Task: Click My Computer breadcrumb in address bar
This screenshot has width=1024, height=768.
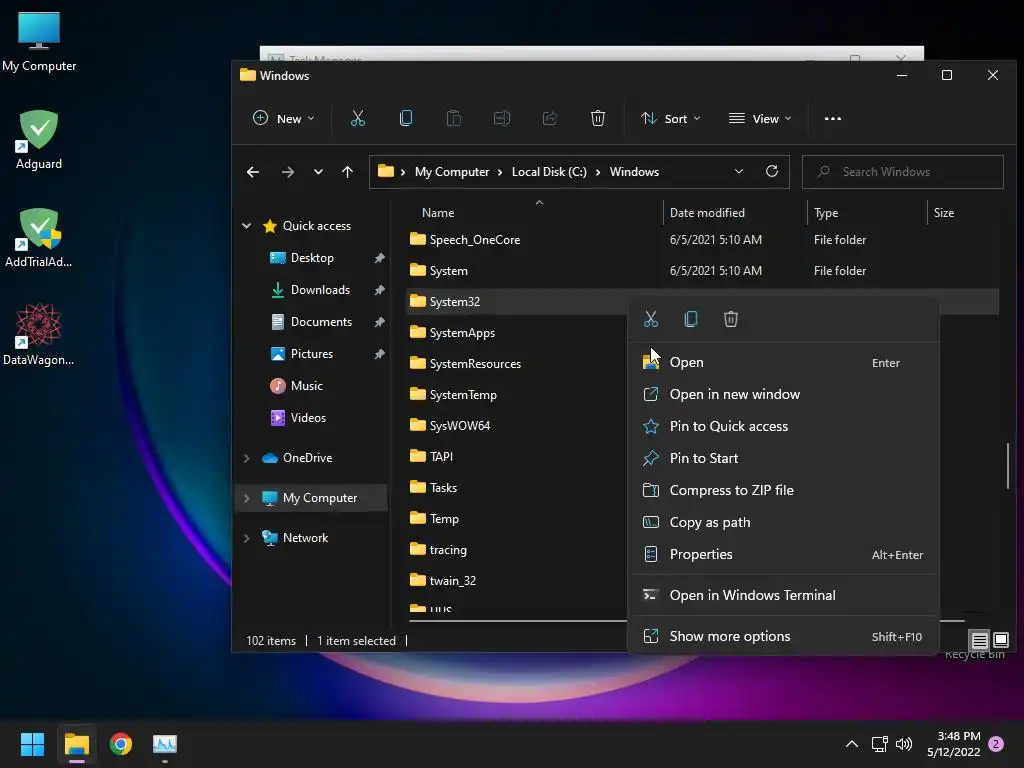Action: [x=452, y=172]
